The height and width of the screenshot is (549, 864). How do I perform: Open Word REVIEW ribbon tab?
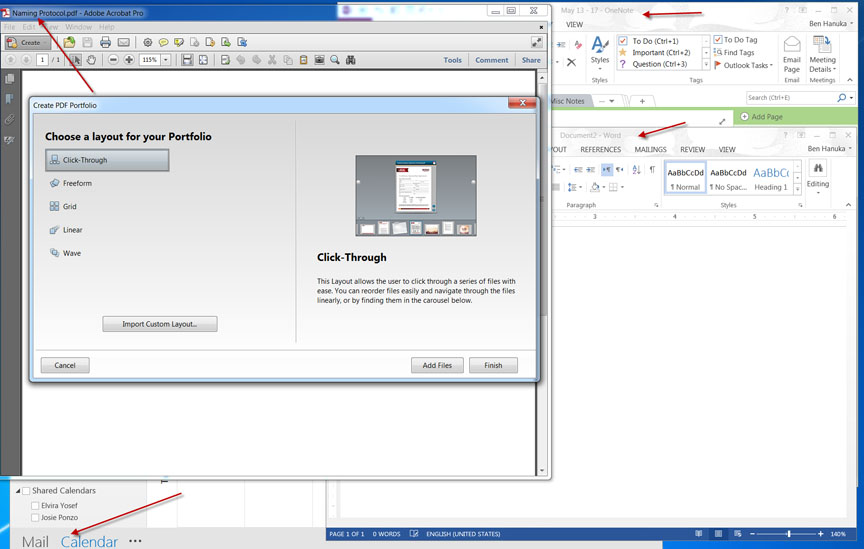tap(692, 149)
